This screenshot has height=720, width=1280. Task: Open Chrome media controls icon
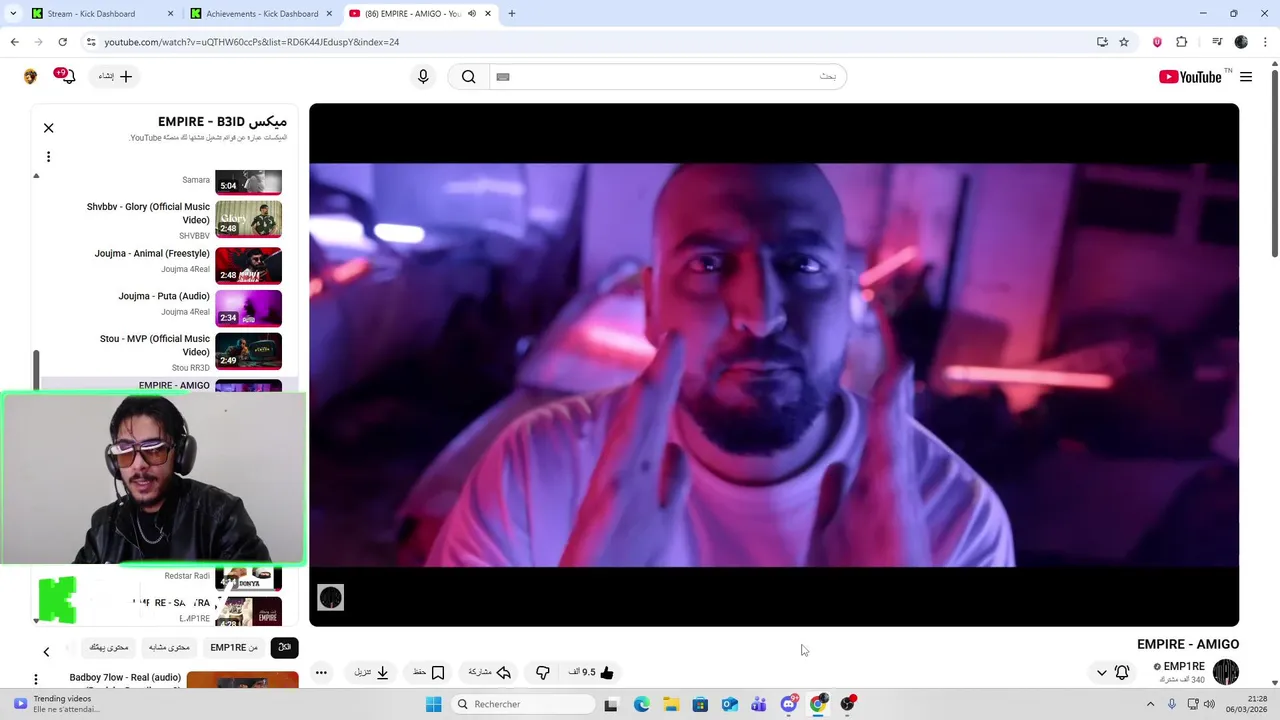coord(1217,42)
